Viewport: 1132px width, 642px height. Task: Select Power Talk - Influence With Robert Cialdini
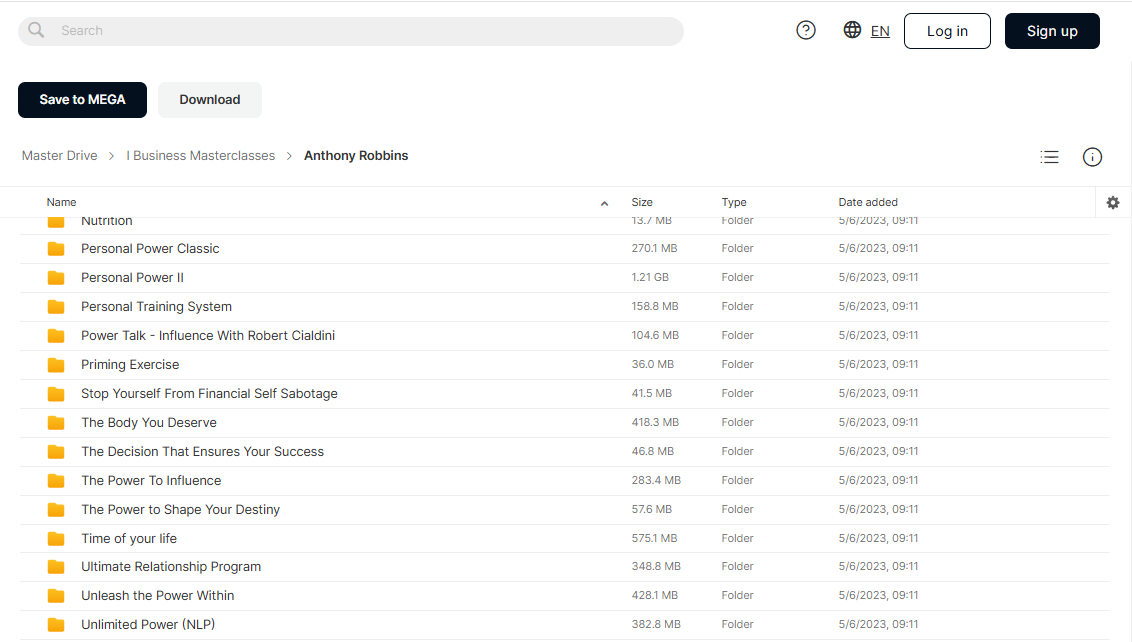(x=208, y=335)
